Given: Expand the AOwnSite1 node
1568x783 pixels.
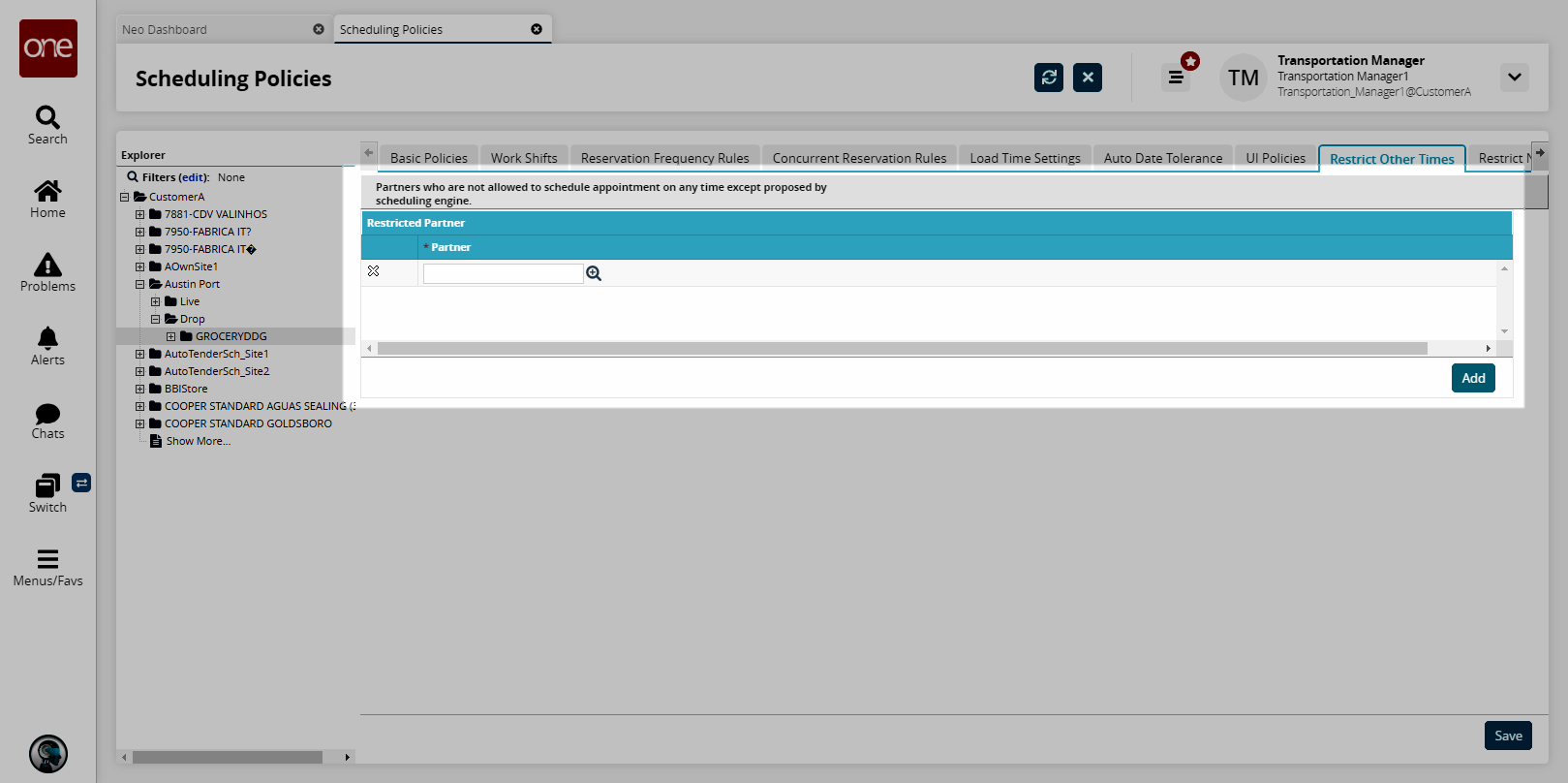Looking at the screenshot, I should (x=140, y=266).
